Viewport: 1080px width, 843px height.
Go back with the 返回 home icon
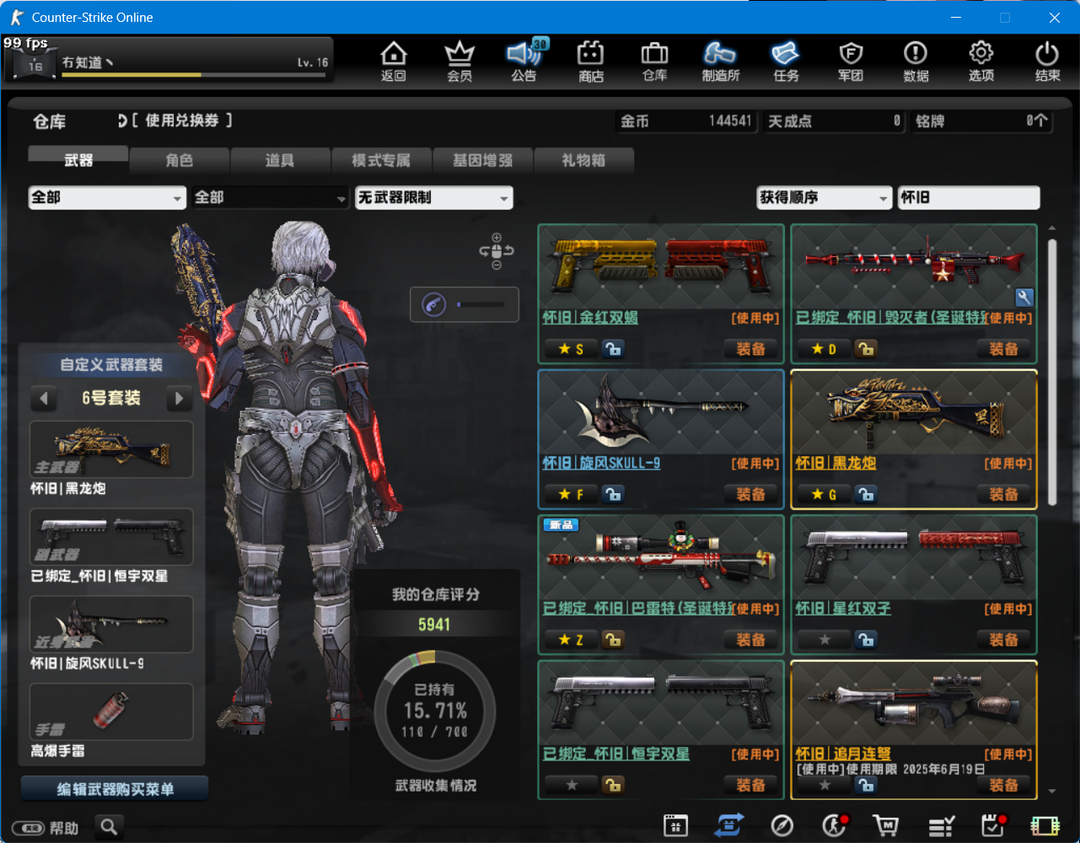point(393,61)
